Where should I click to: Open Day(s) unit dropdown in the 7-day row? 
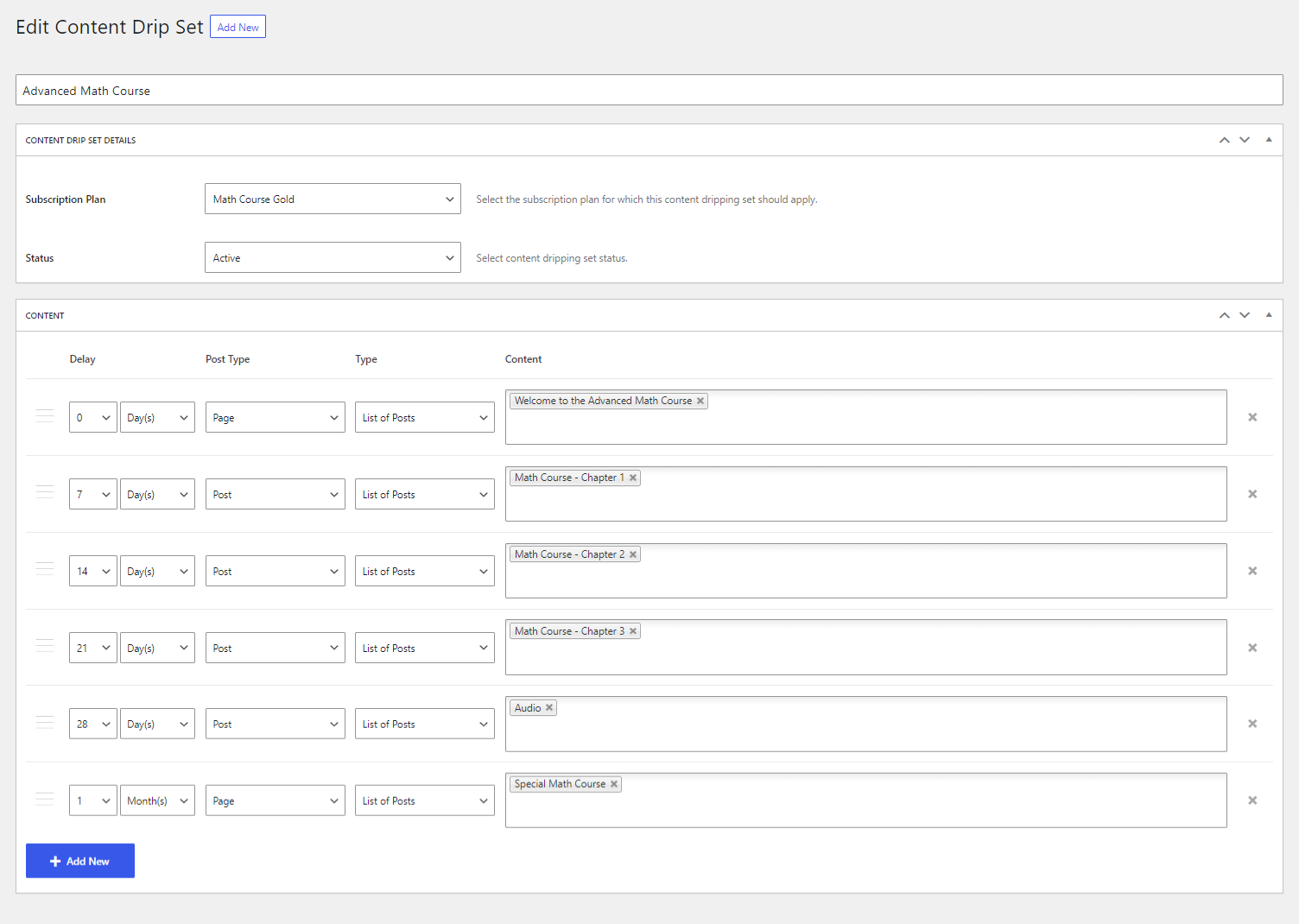pyautogui.click(x=157, y=494)
